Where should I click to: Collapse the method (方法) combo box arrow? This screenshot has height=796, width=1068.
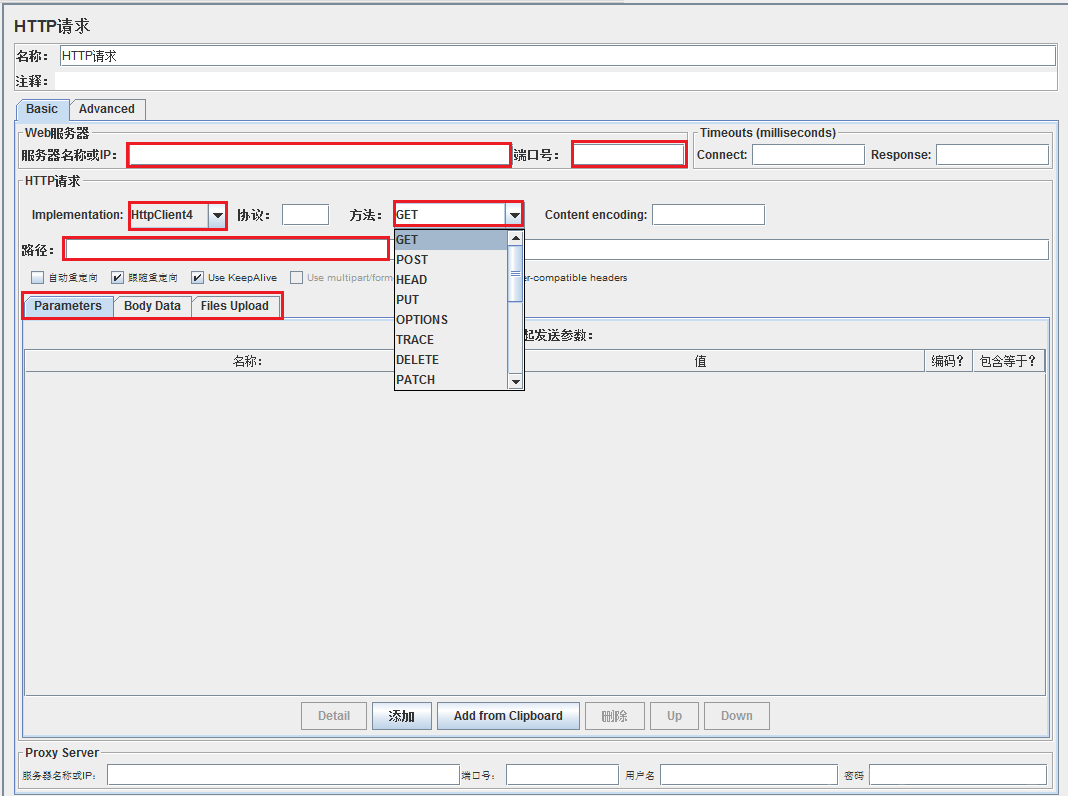(x=514, y=215)
